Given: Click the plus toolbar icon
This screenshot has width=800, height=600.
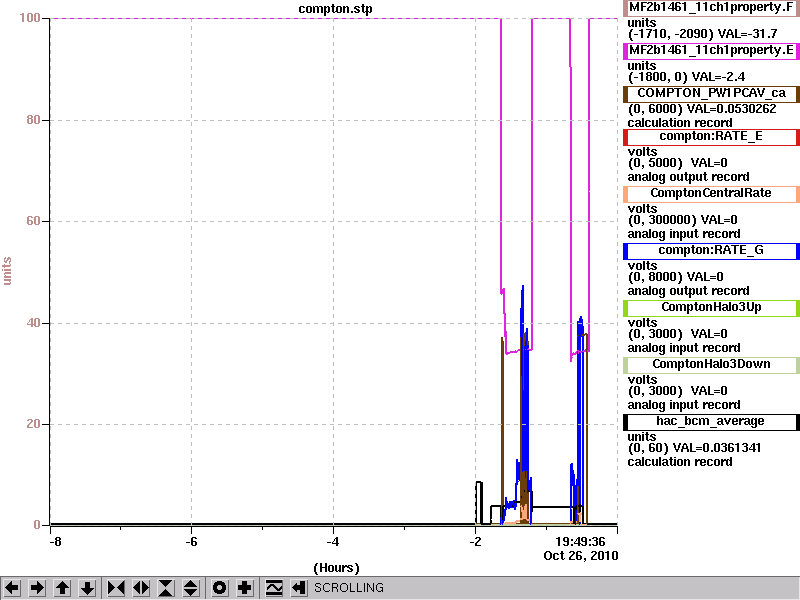Looking at the screenshot, I should (244, 588).
